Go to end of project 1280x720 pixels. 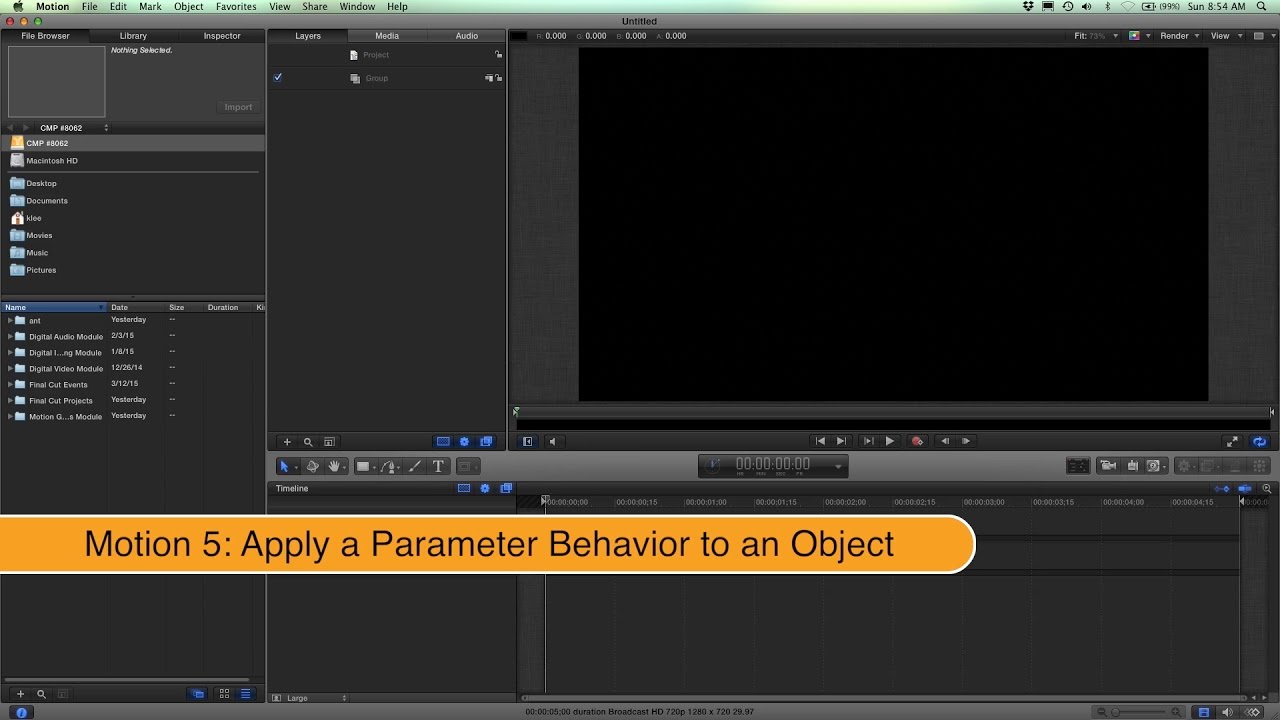841,441
